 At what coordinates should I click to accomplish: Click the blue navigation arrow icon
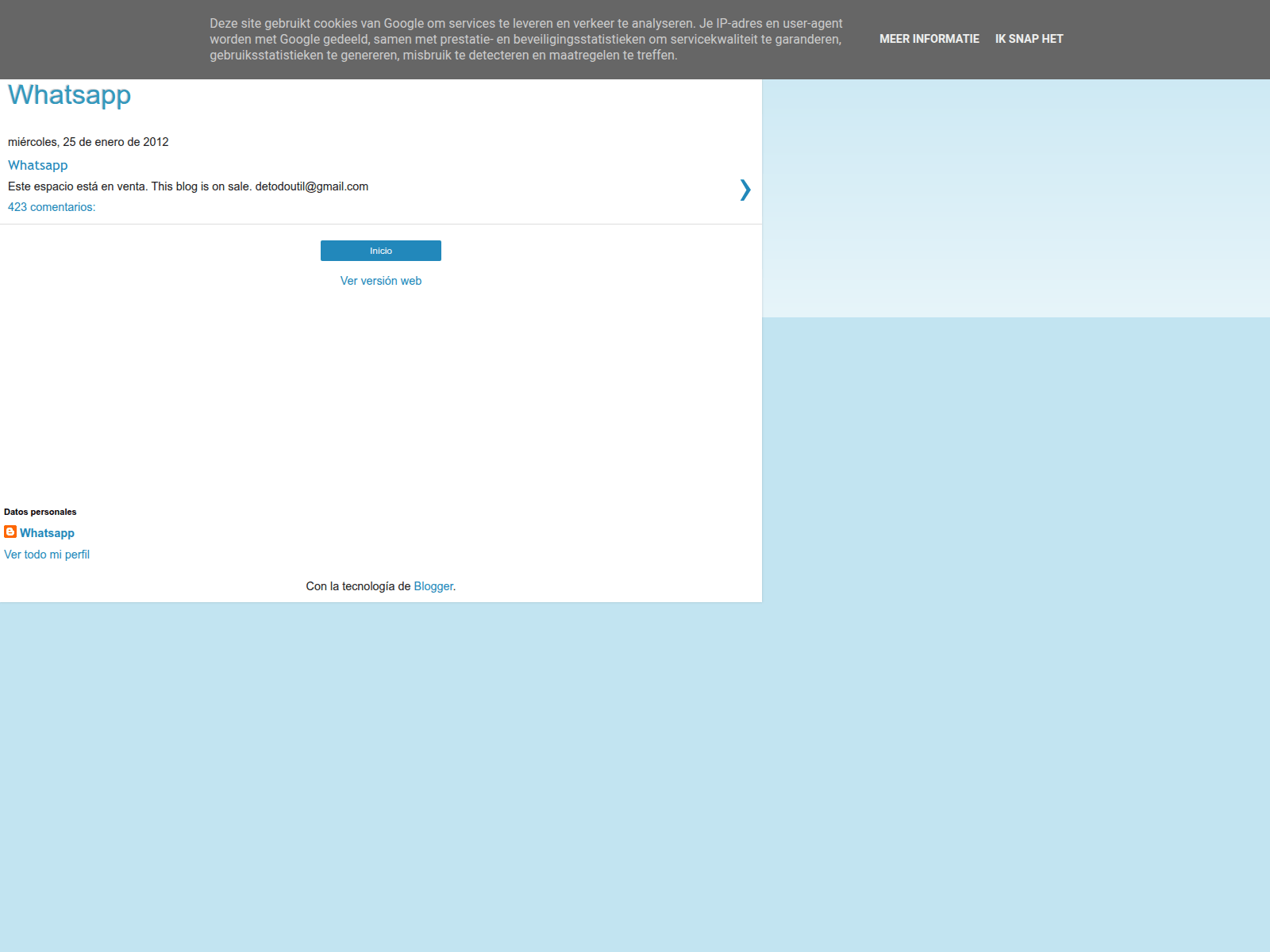coord(745,190)
